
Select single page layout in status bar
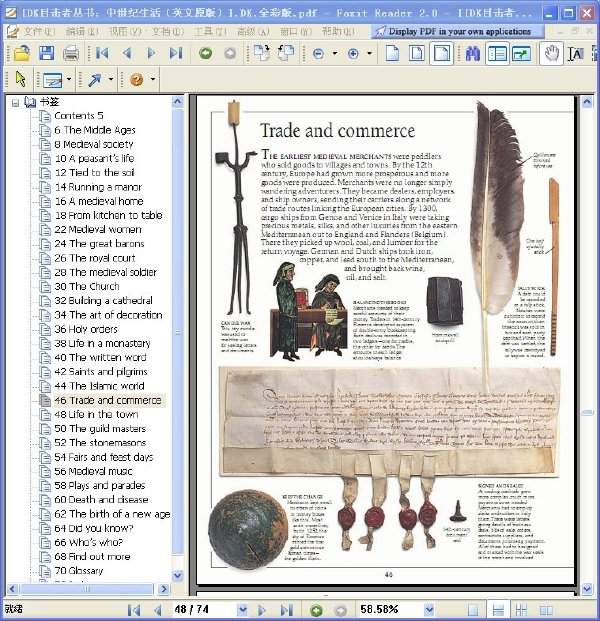click(x=473, y=610)
